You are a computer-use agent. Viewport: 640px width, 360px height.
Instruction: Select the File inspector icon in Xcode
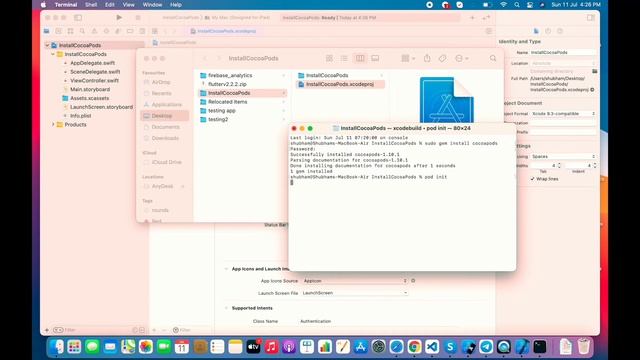pyautogui.click(x=536, y=31)
